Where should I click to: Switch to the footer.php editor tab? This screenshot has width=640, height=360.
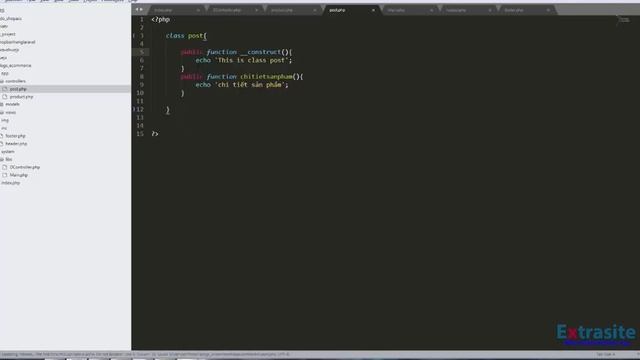click(x=514, y=10)
